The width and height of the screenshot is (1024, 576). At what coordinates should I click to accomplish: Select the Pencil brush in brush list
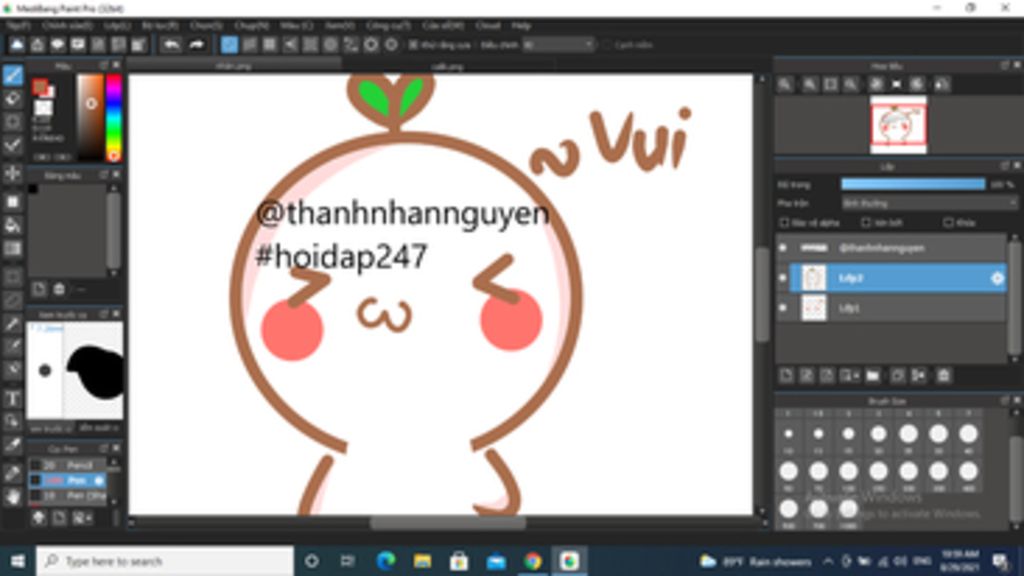click(x=67, y=465)
